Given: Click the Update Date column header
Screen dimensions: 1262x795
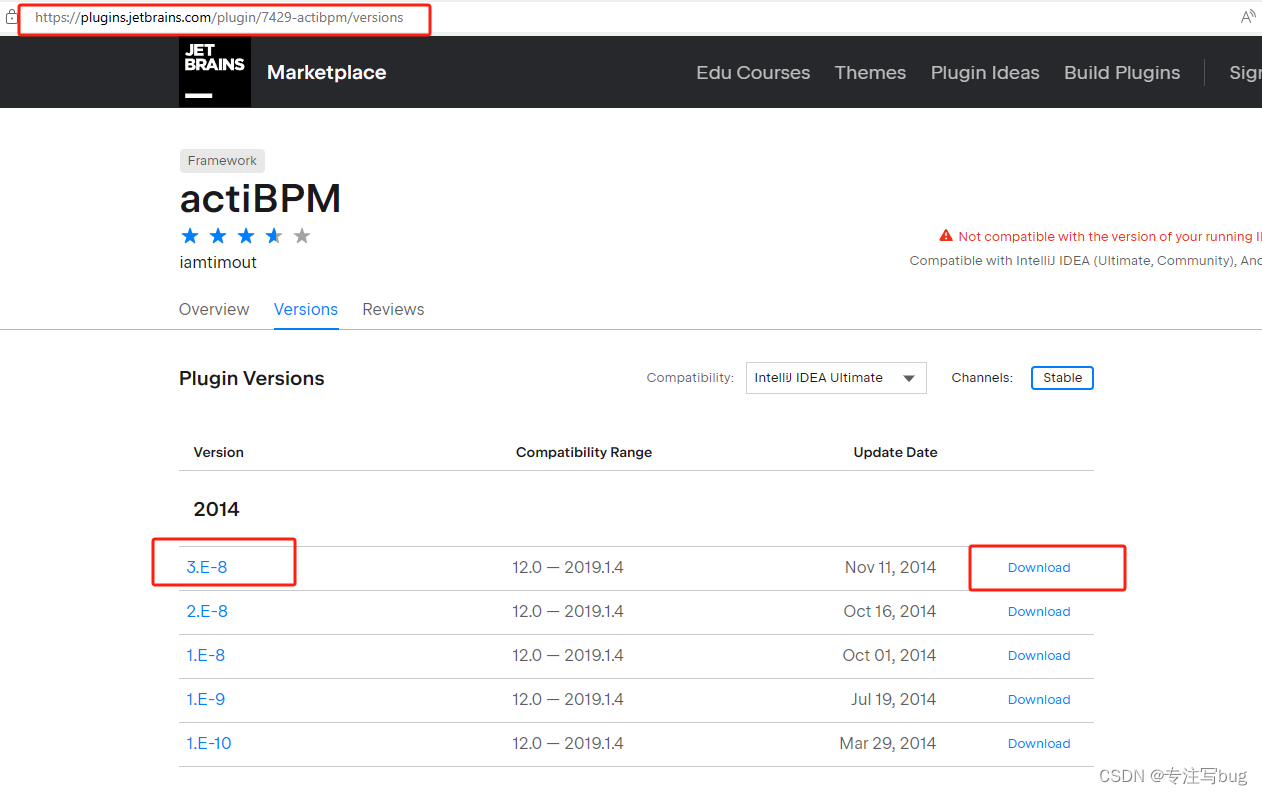Looking at the screenshot, I should 895,452.
